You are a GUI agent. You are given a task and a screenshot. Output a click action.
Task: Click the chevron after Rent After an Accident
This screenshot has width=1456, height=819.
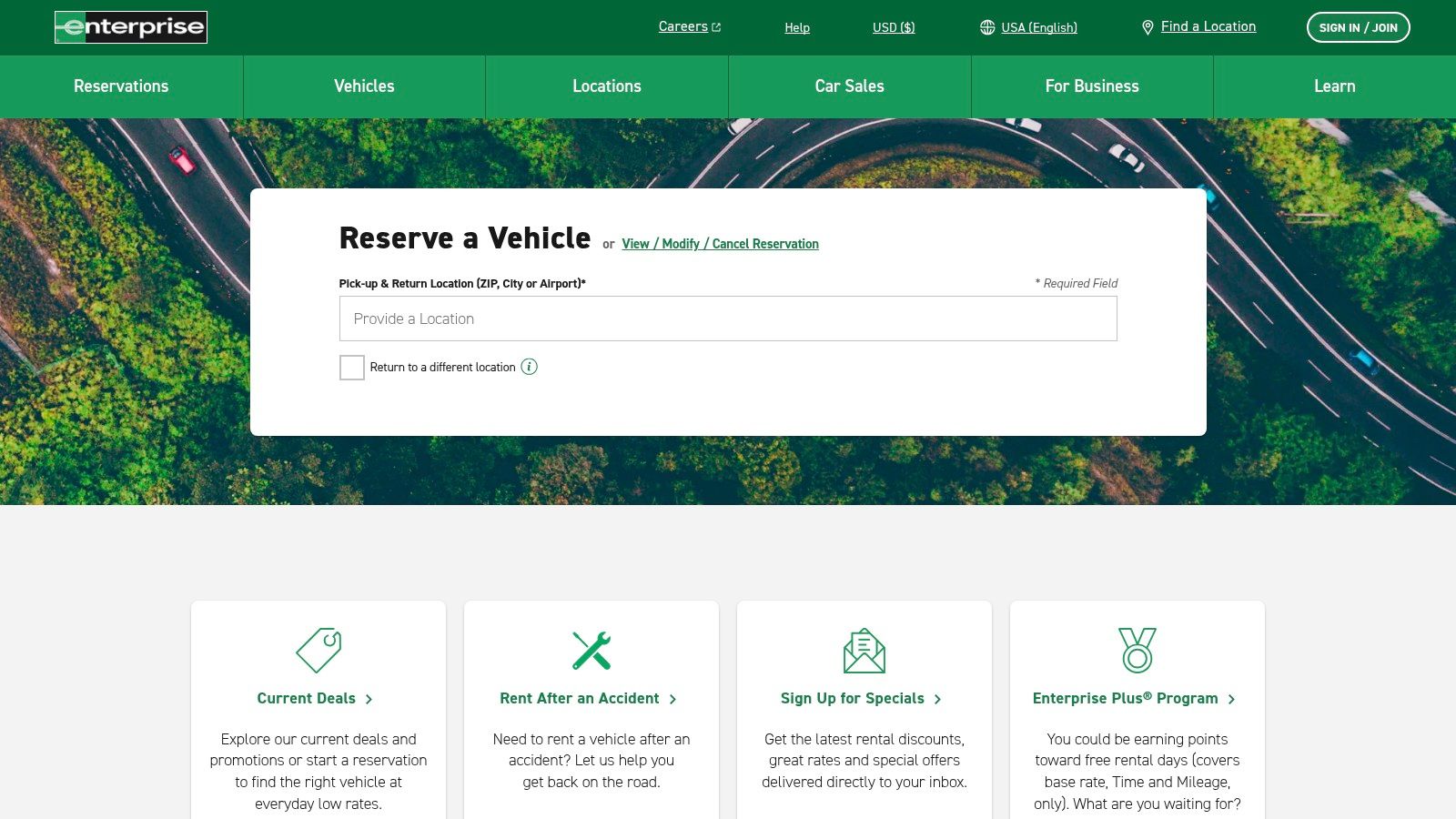(x=672, y=699)
